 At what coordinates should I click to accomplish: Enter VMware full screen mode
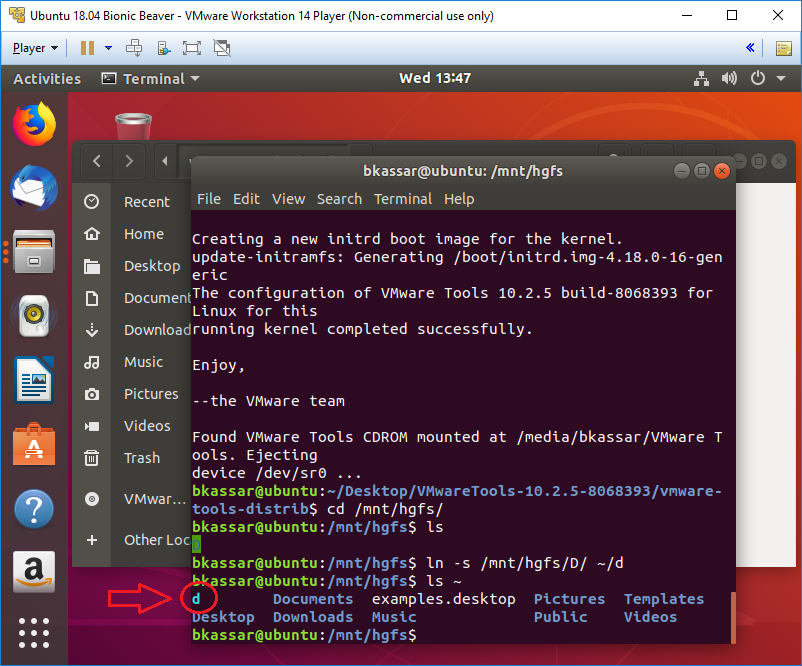[192, 48]
